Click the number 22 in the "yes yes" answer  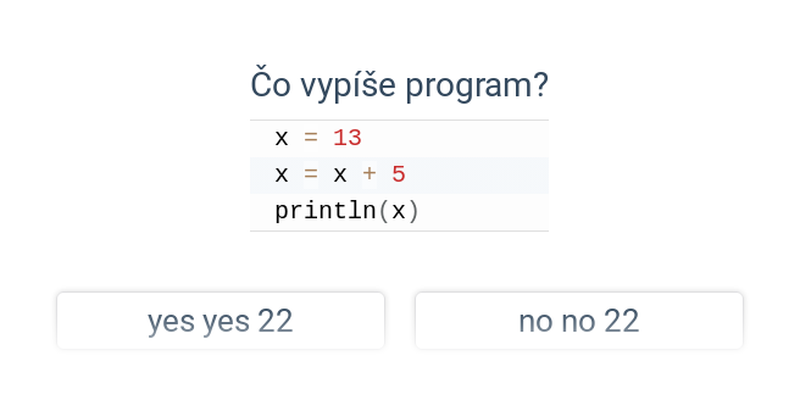click(x=275, y=321)
